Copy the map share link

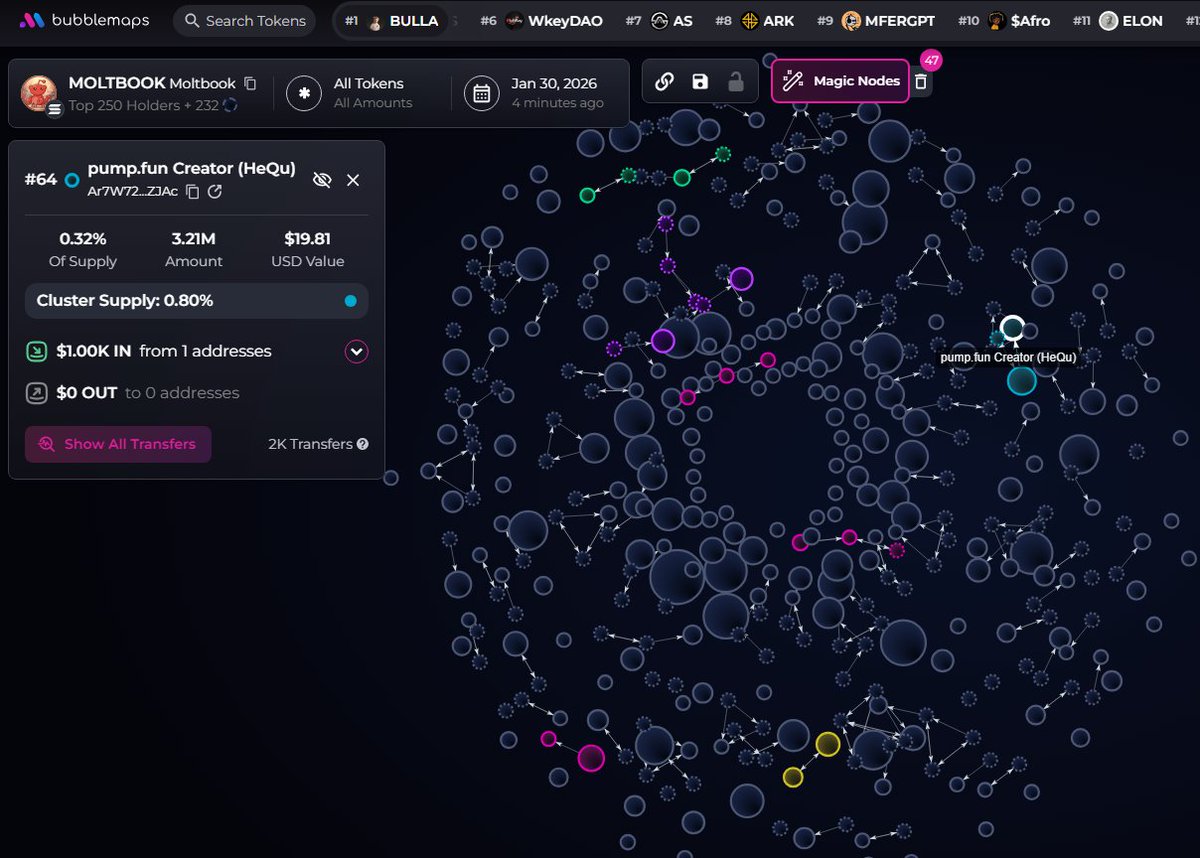click(x=664, y=81)
